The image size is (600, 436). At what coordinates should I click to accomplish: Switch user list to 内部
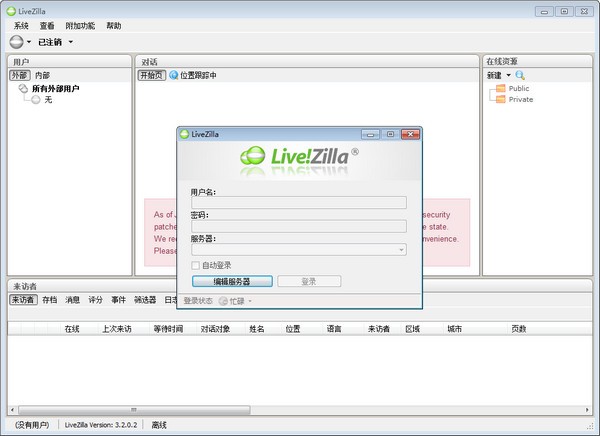(x=42, y=75)
